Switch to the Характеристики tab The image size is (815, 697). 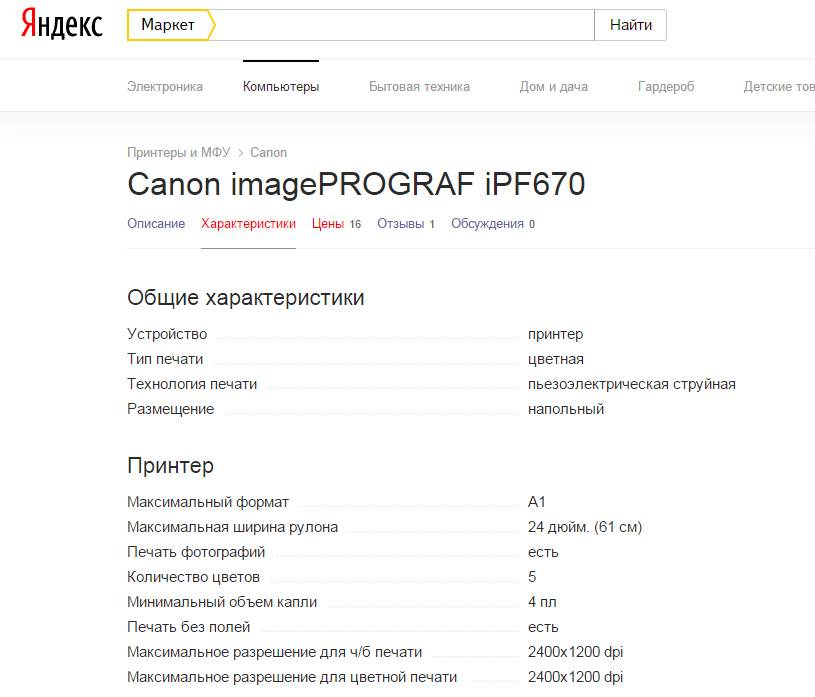tap(248, 223)
